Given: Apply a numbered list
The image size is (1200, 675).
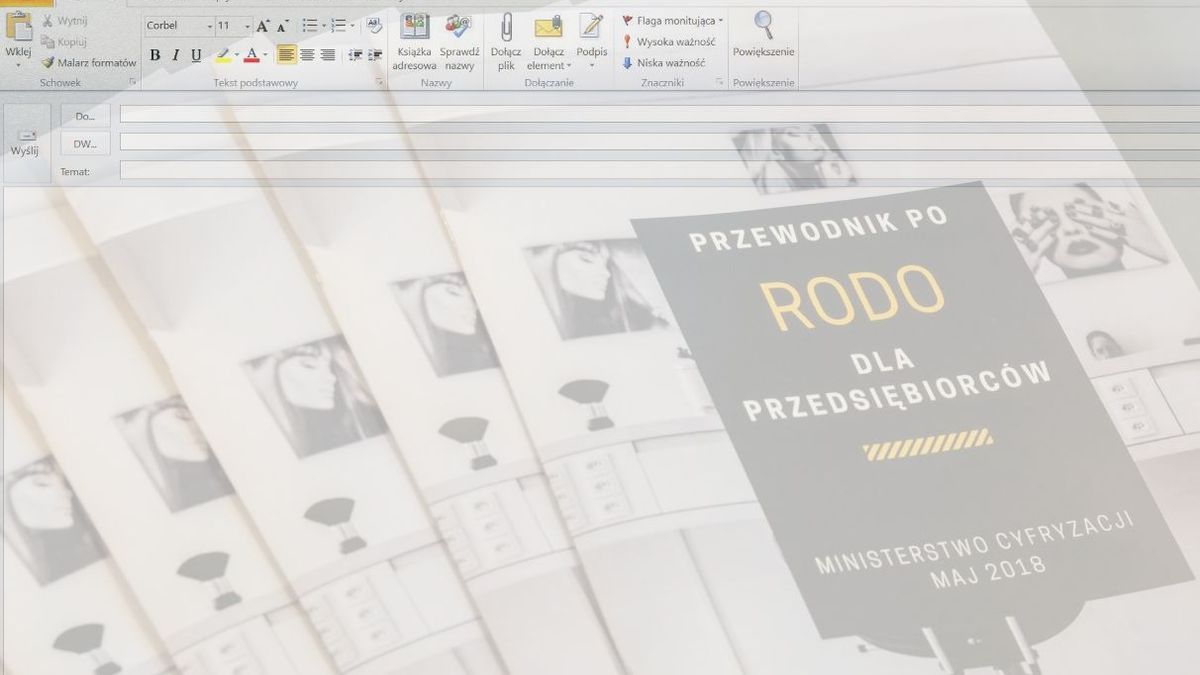Looking at the screenshot, I should [x=338, y=26].
